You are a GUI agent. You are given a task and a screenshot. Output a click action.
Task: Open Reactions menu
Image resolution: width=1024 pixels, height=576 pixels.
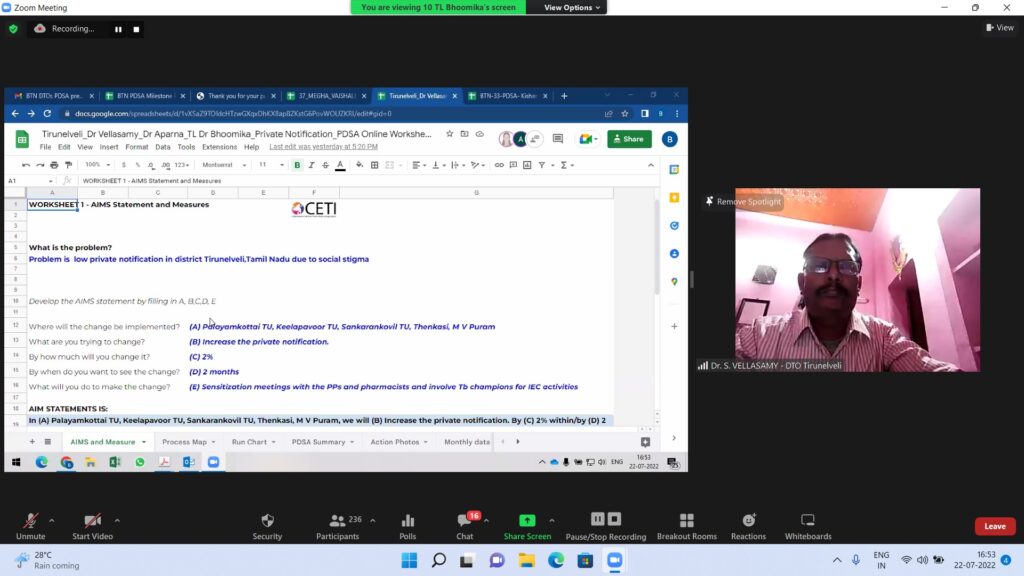pos(748,526)
